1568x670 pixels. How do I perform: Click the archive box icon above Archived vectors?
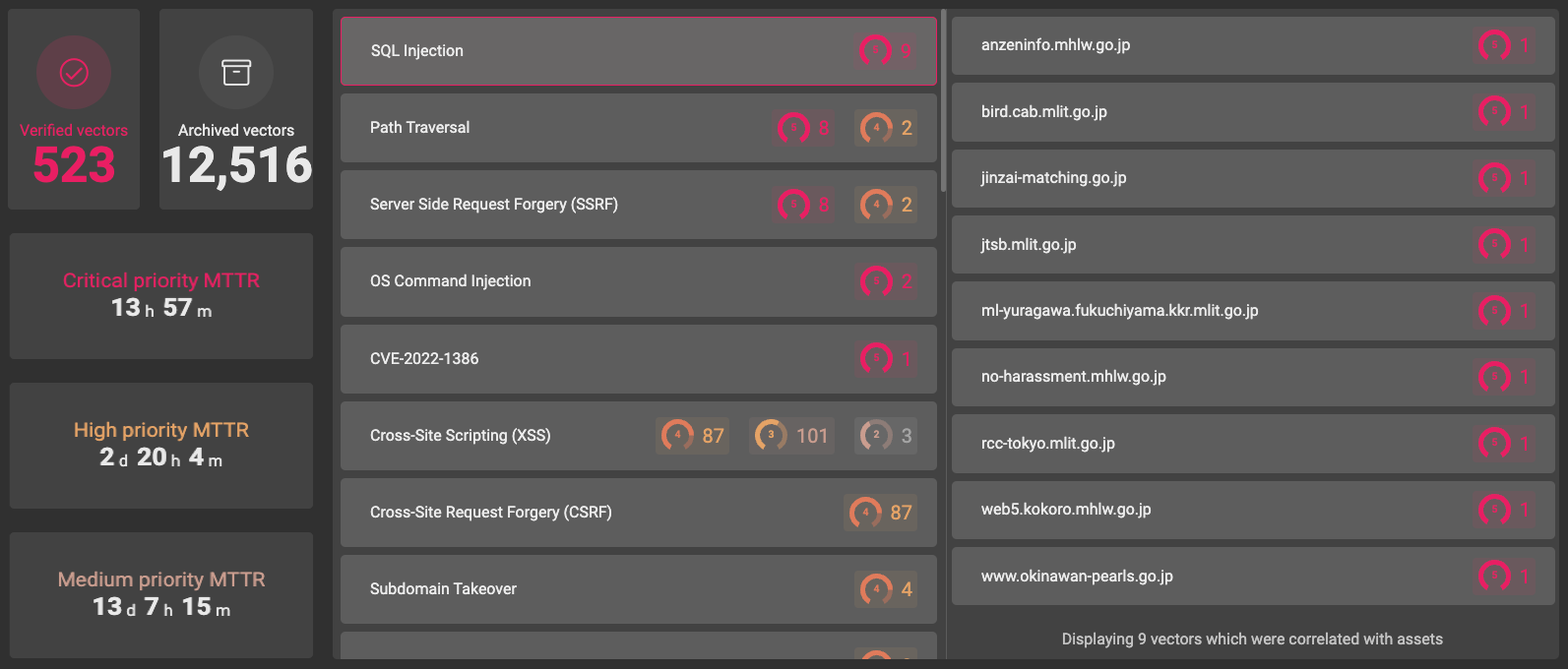235,72
